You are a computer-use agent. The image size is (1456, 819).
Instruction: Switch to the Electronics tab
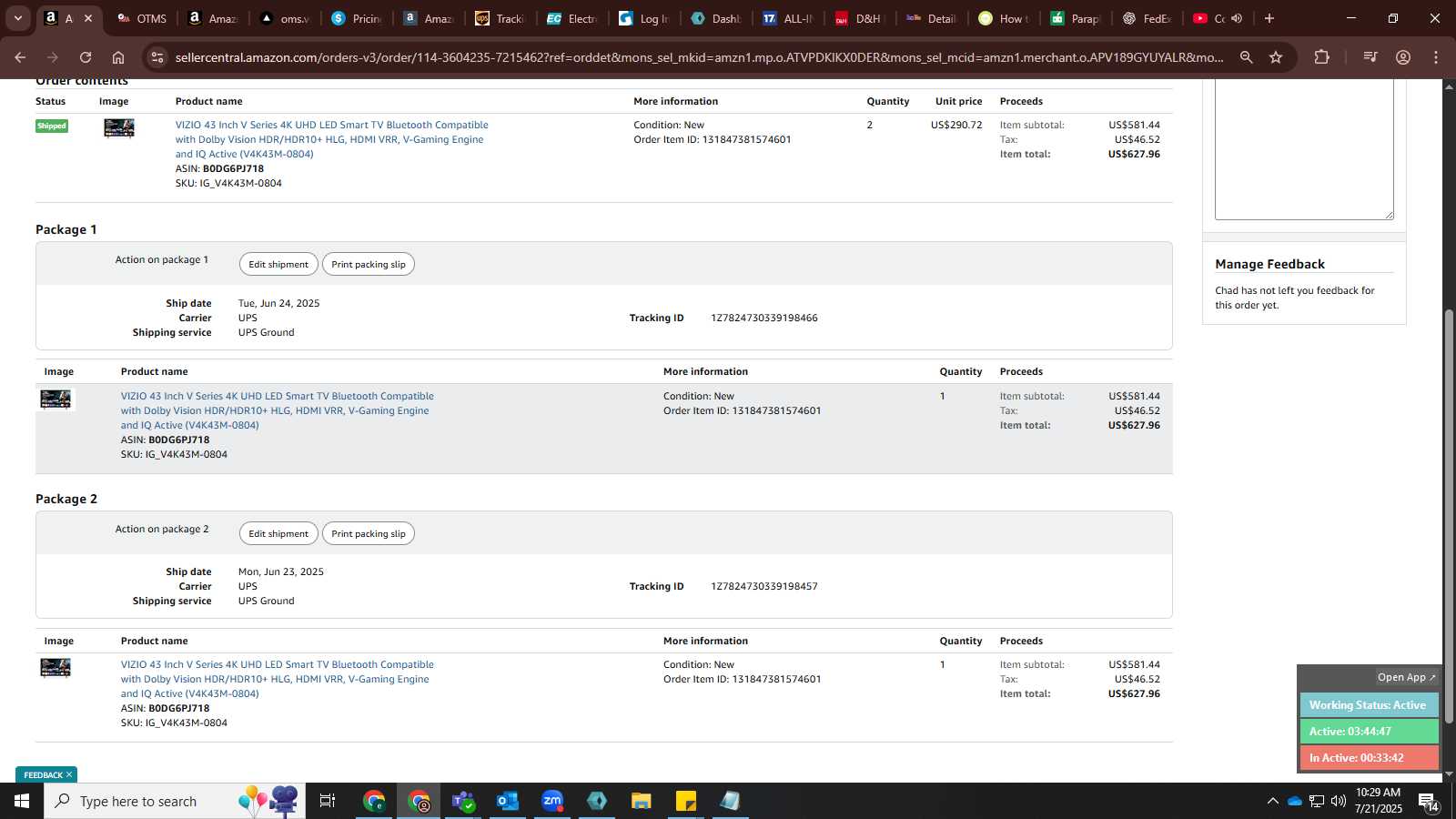(x=571, y=18)
